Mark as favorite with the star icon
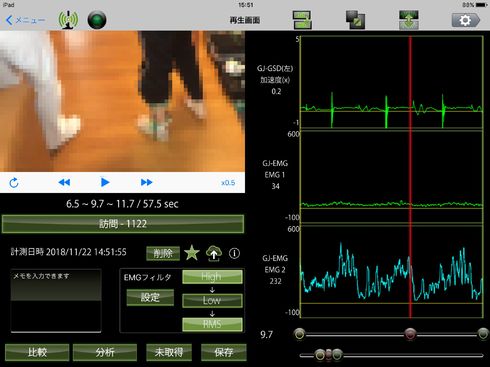The height and width of the screenshot is (367, 490). click(x=192, y=253)
